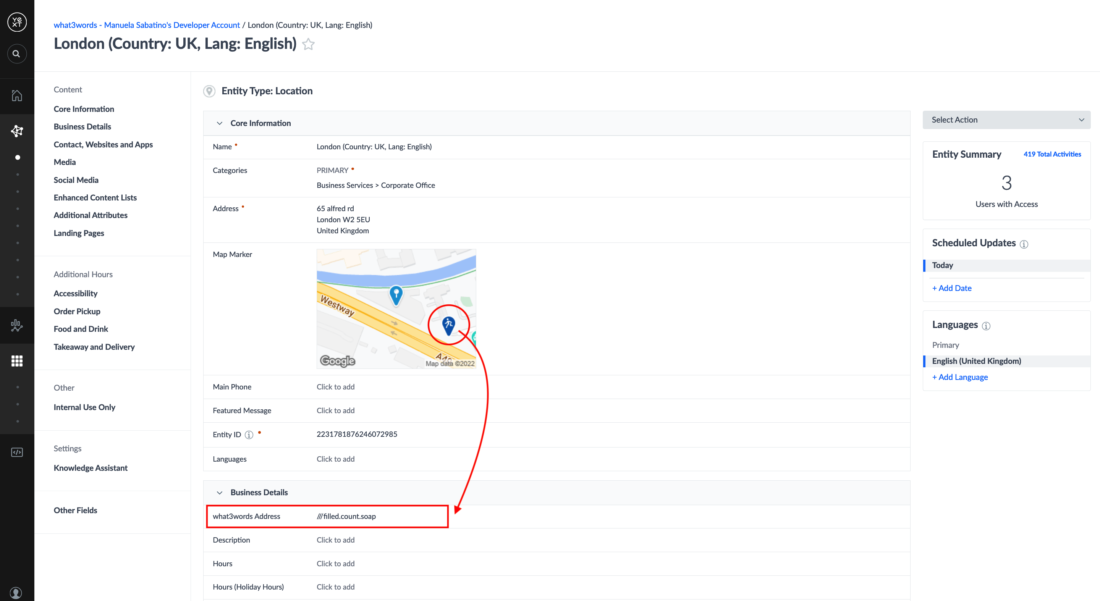Click the Yext logo in sidebar
Viewport: 1100px width, 601px height.
(x=17, y=22)
